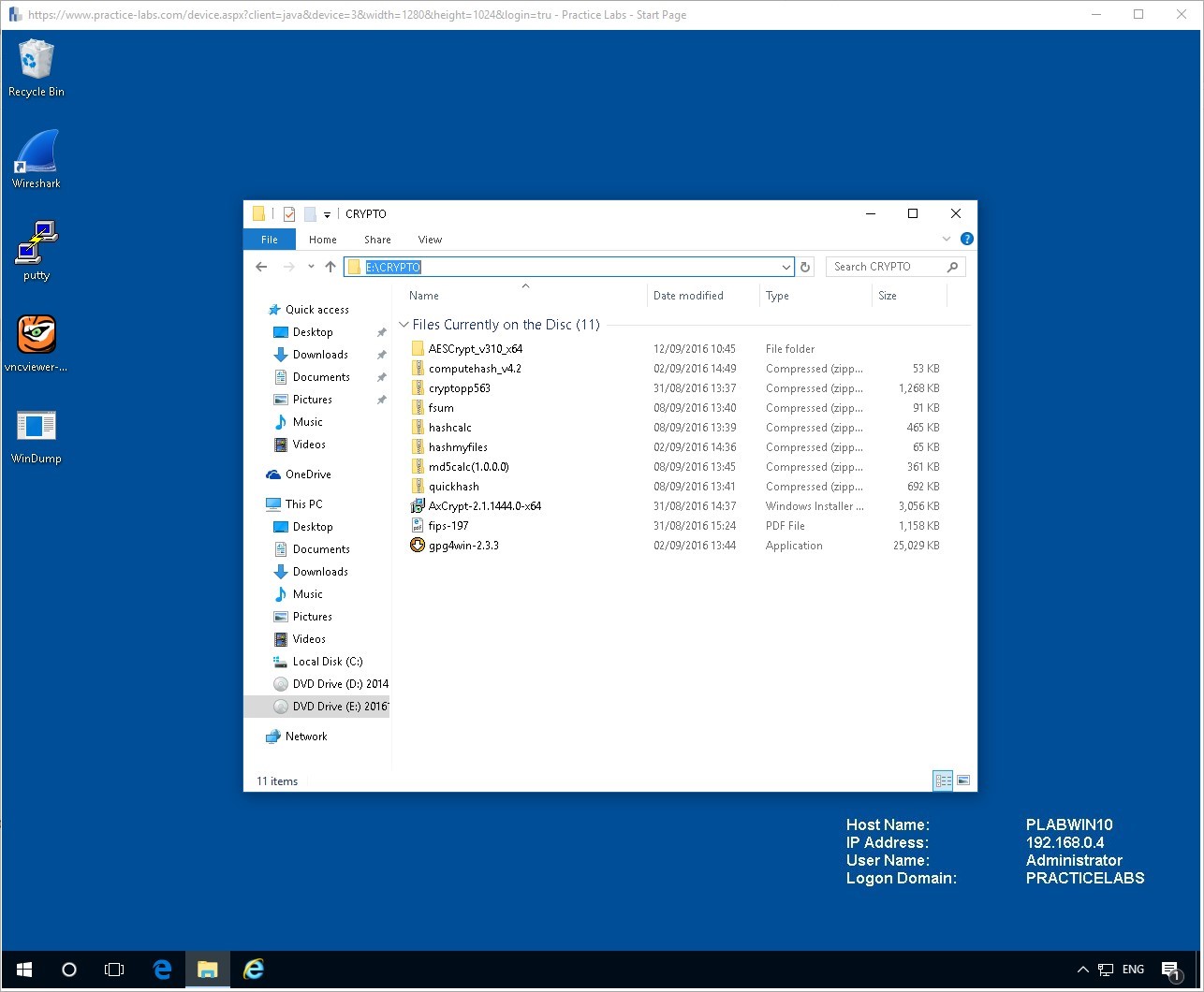Open the Recycle Bin
This screenshot has height=992, width=1204.
(x=36, y=66)
